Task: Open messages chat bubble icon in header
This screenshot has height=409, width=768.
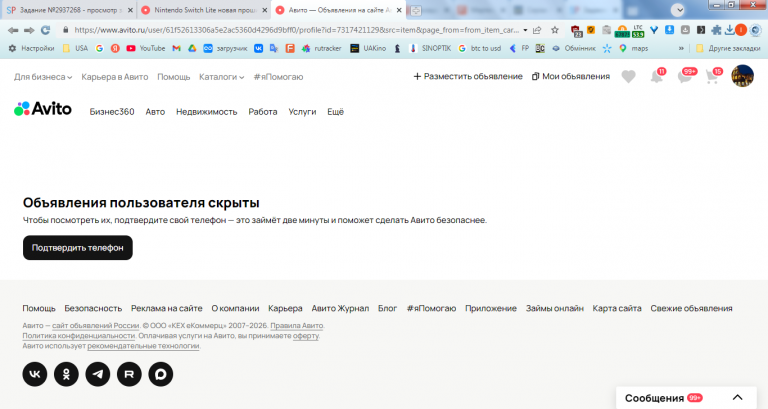Action: (684, 76)
